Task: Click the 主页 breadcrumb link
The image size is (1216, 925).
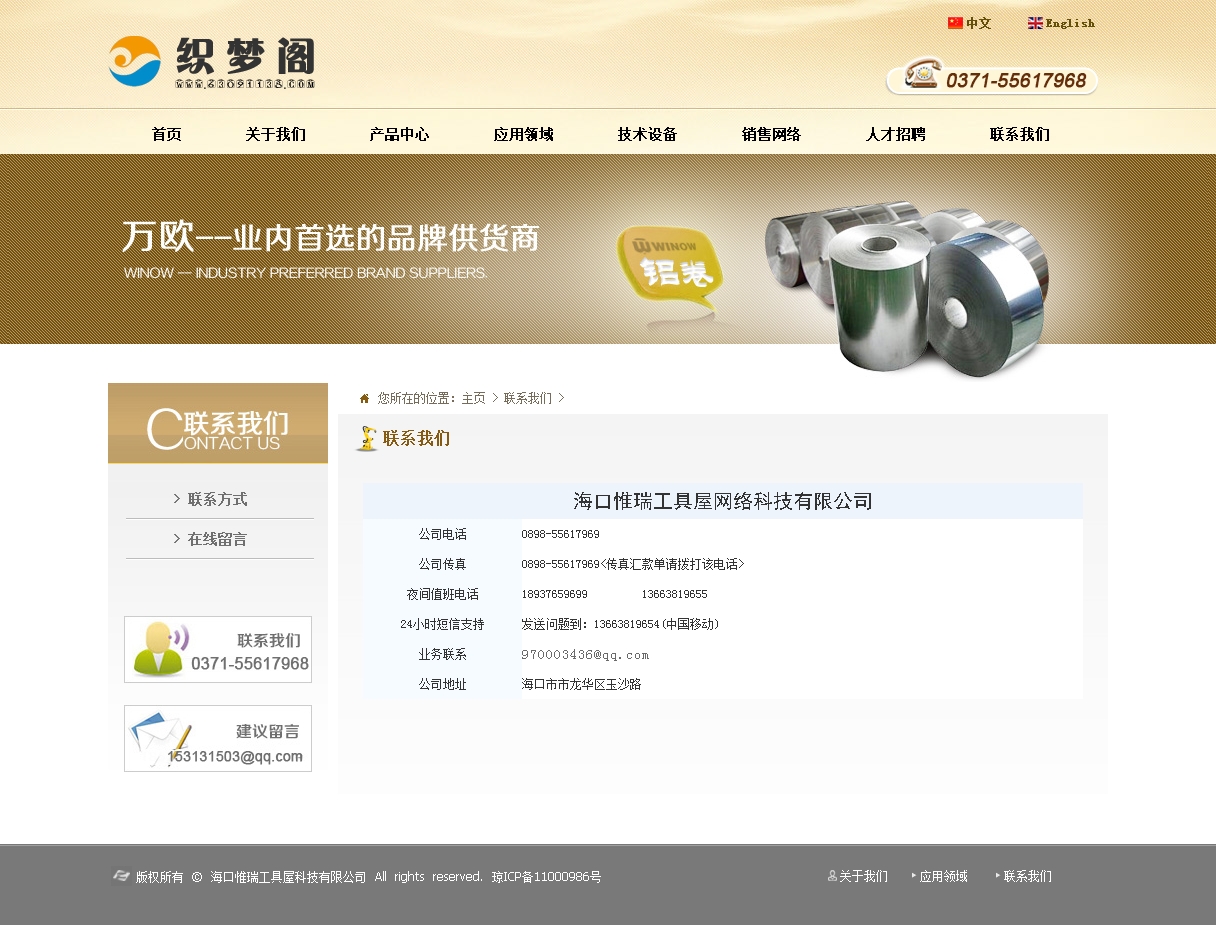Action: tap(473, 398)
